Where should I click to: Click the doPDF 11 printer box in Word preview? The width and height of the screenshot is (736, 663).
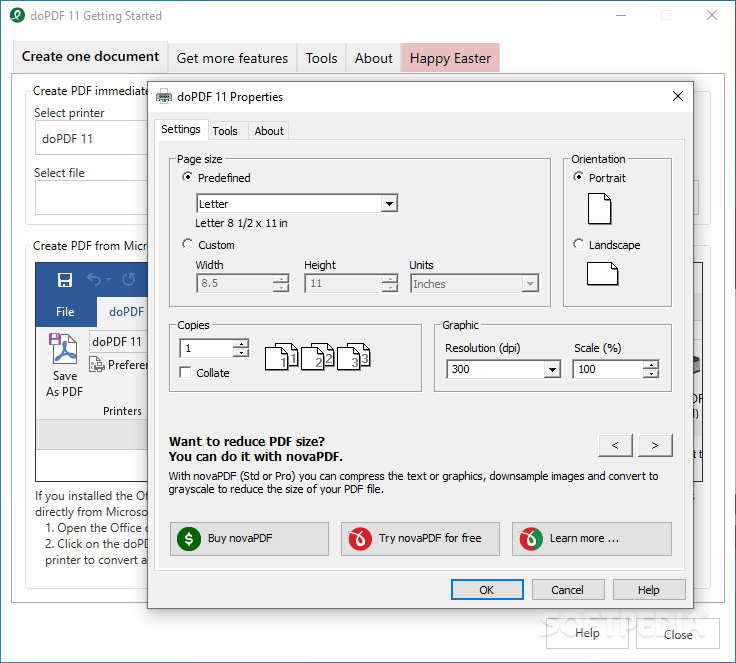coord(119,341)
